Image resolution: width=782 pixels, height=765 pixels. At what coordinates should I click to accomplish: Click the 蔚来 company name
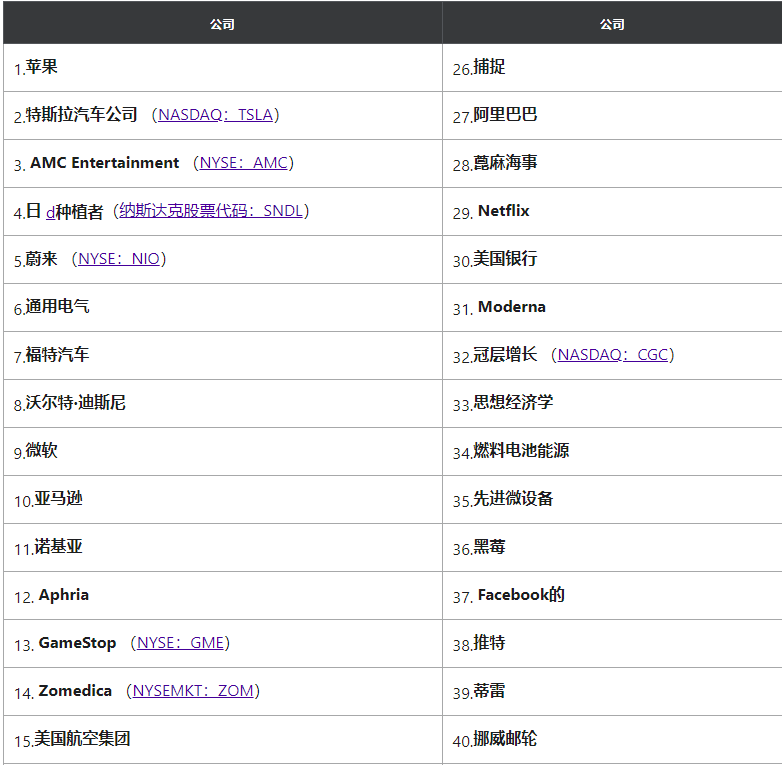coord(41,259)
